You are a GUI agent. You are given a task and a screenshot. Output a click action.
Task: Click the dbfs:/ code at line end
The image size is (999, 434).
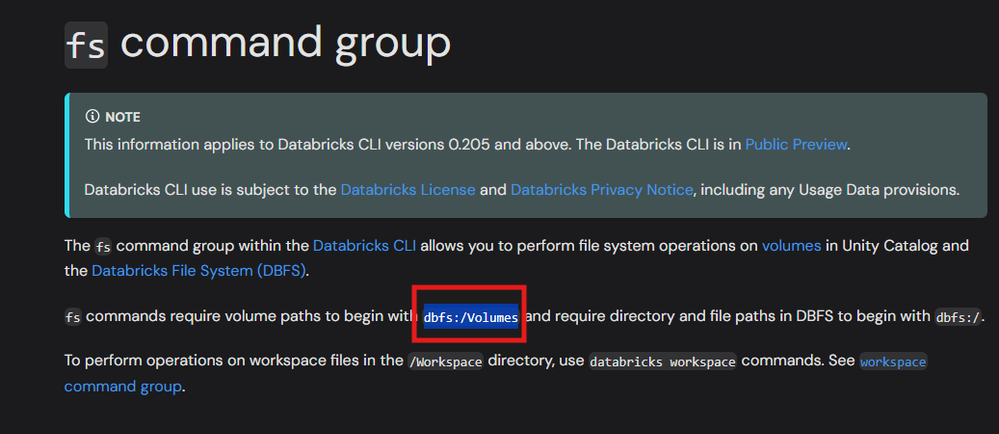click(958, 317)
